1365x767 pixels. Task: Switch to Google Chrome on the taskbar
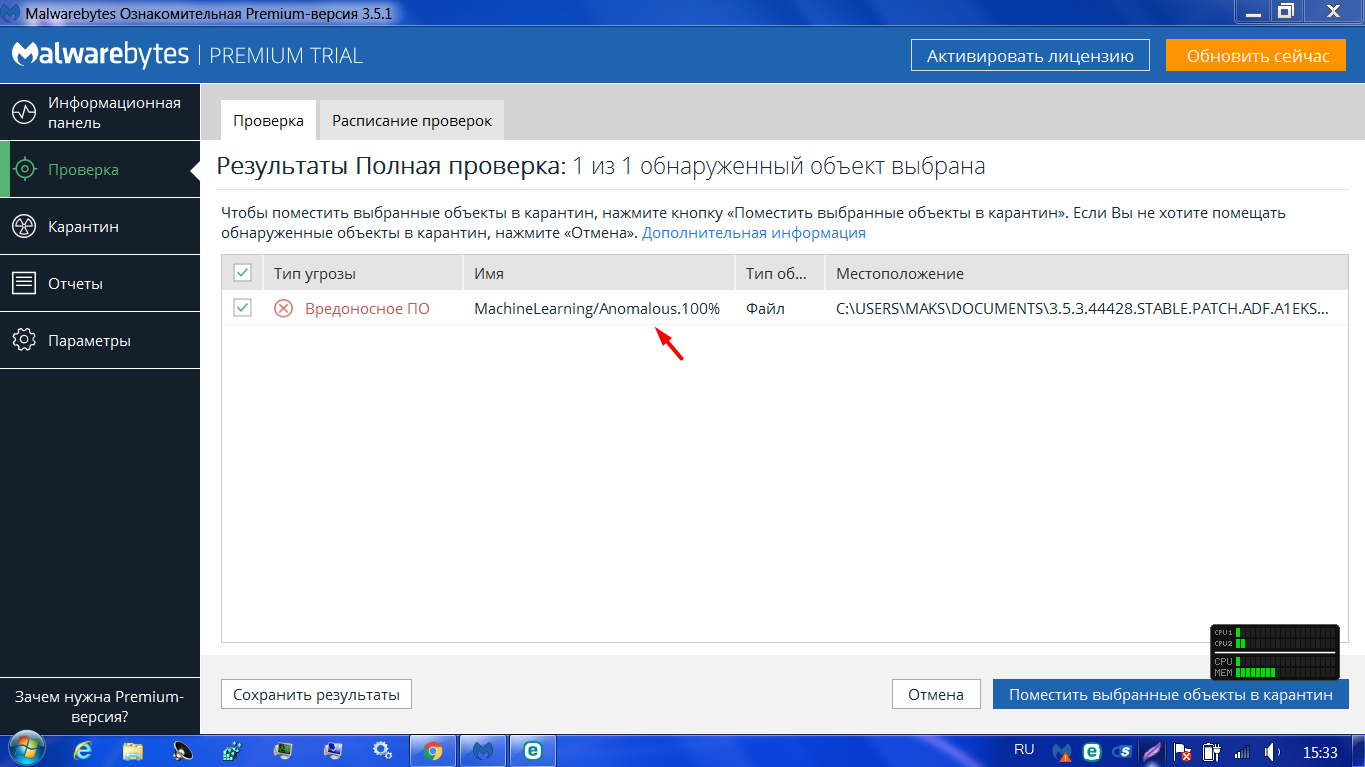coord(433,750)
